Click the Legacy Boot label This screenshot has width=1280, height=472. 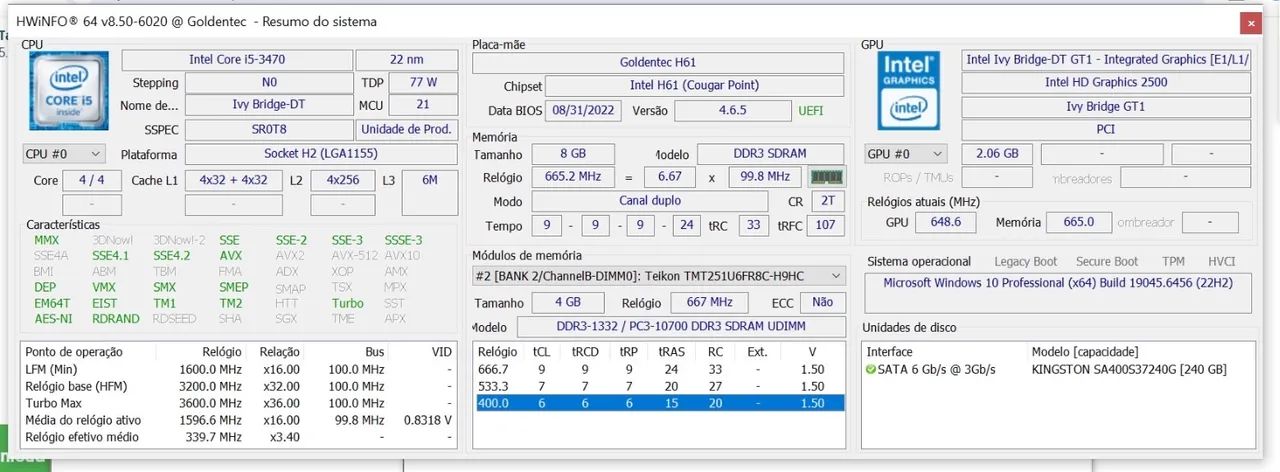pyautogui.click(x=1026, y=262)
